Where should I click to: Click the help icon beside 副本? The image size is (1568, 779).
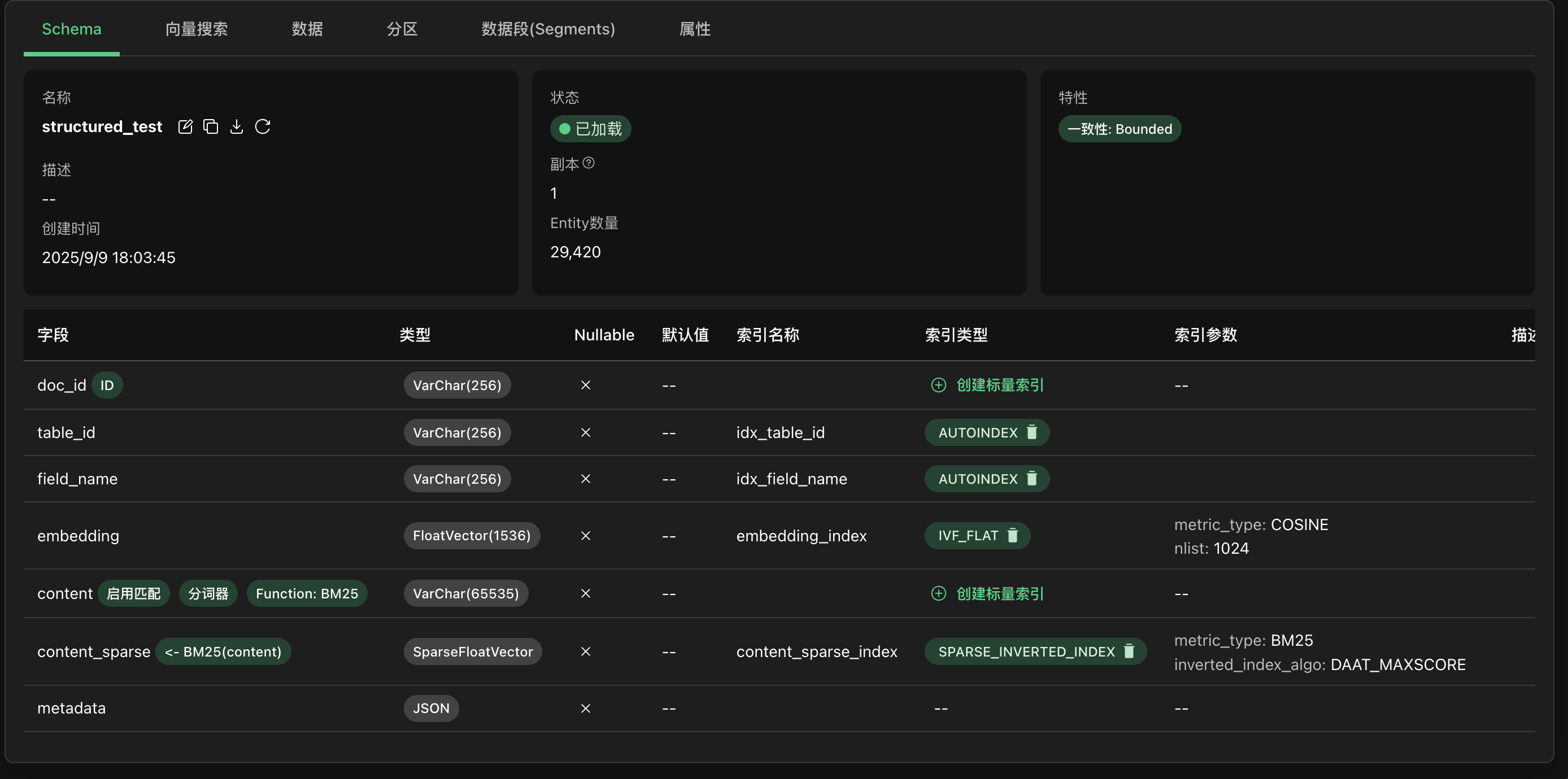(x=589, y=163)
